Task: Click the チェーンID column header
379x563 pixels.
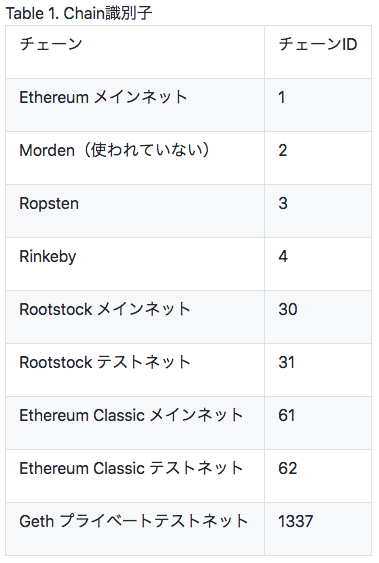Action: point(318,44)
